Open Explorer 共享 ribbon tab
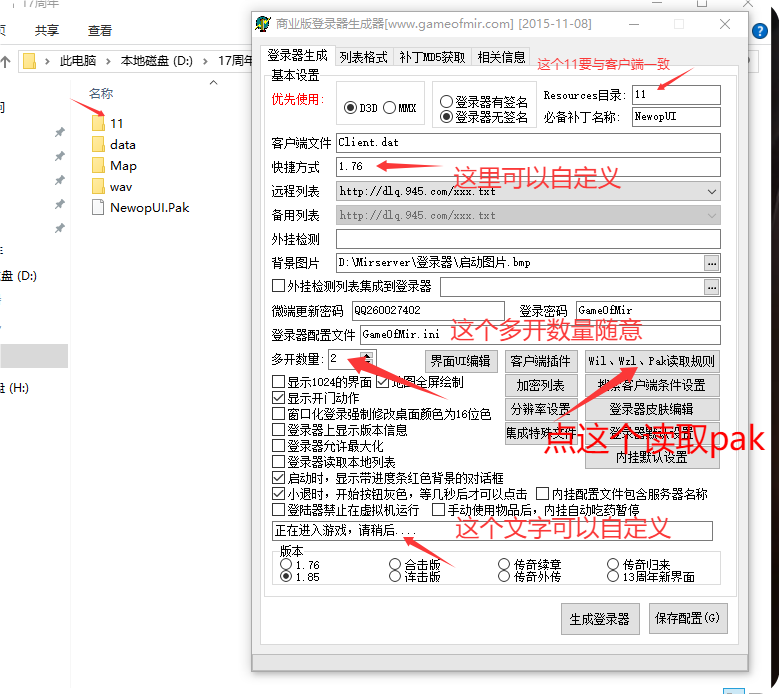The width and height of the screenshot is (779, 694). 47,31
